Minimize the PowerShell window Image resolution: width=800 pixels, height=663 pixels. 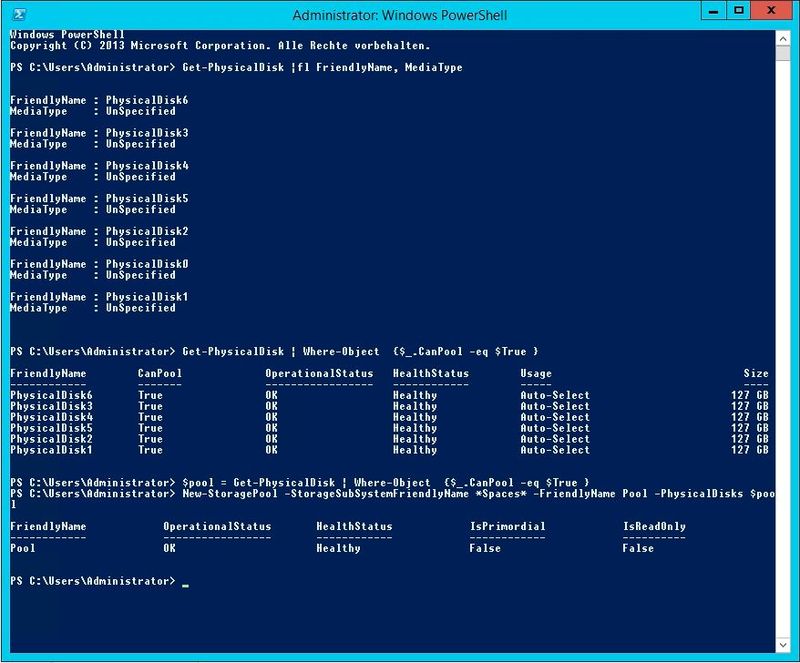pyautogui.click(x=713, y=11)
